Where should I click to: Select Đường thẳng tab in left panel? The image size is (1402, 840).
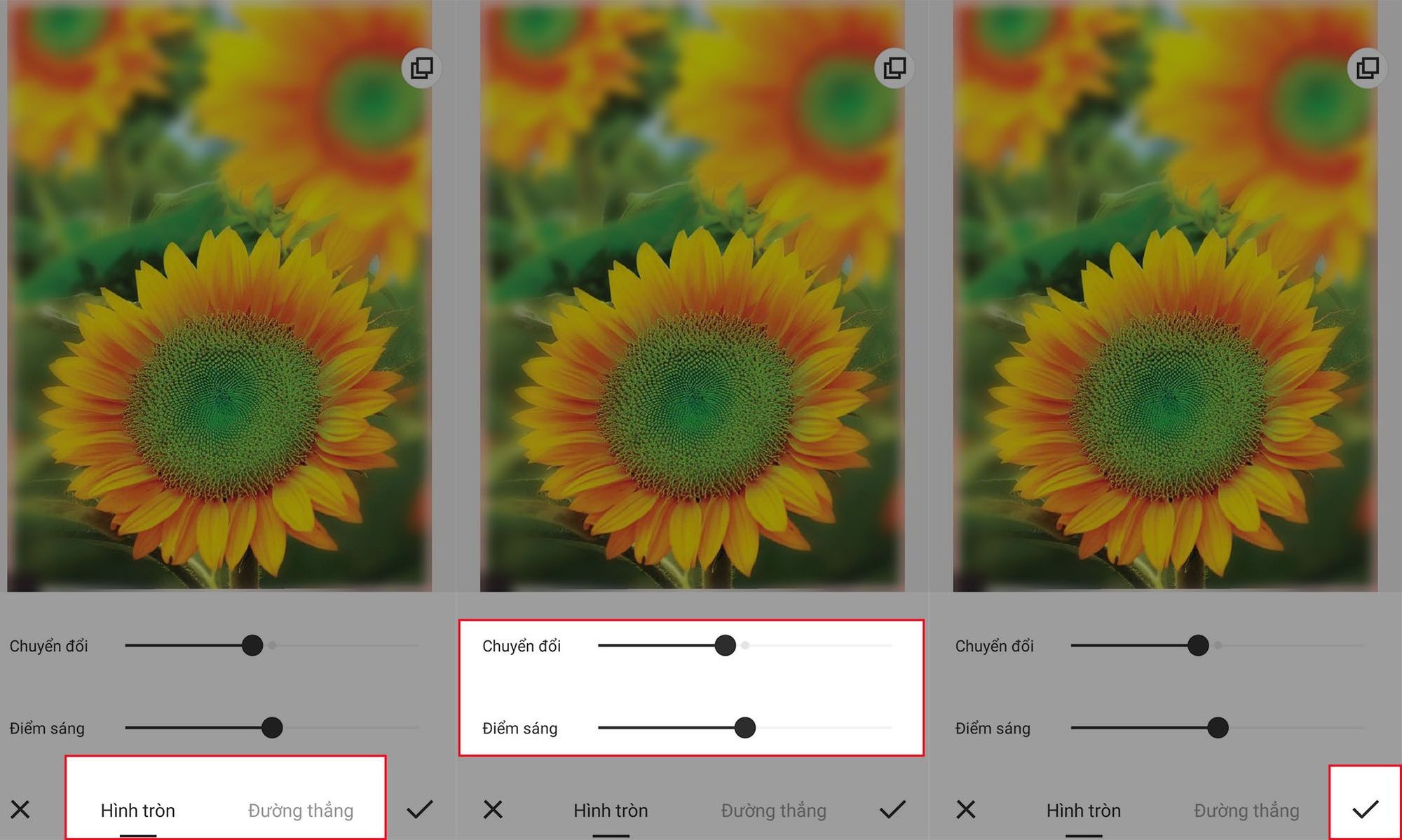click(x=301, y=811)
